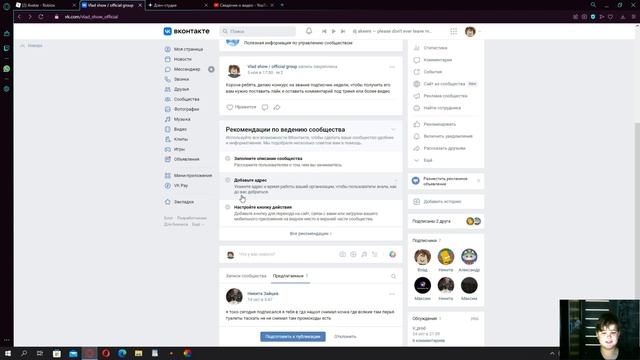Click the Клипы sidebar icon
640x360 pixels.
click(168, 139)
